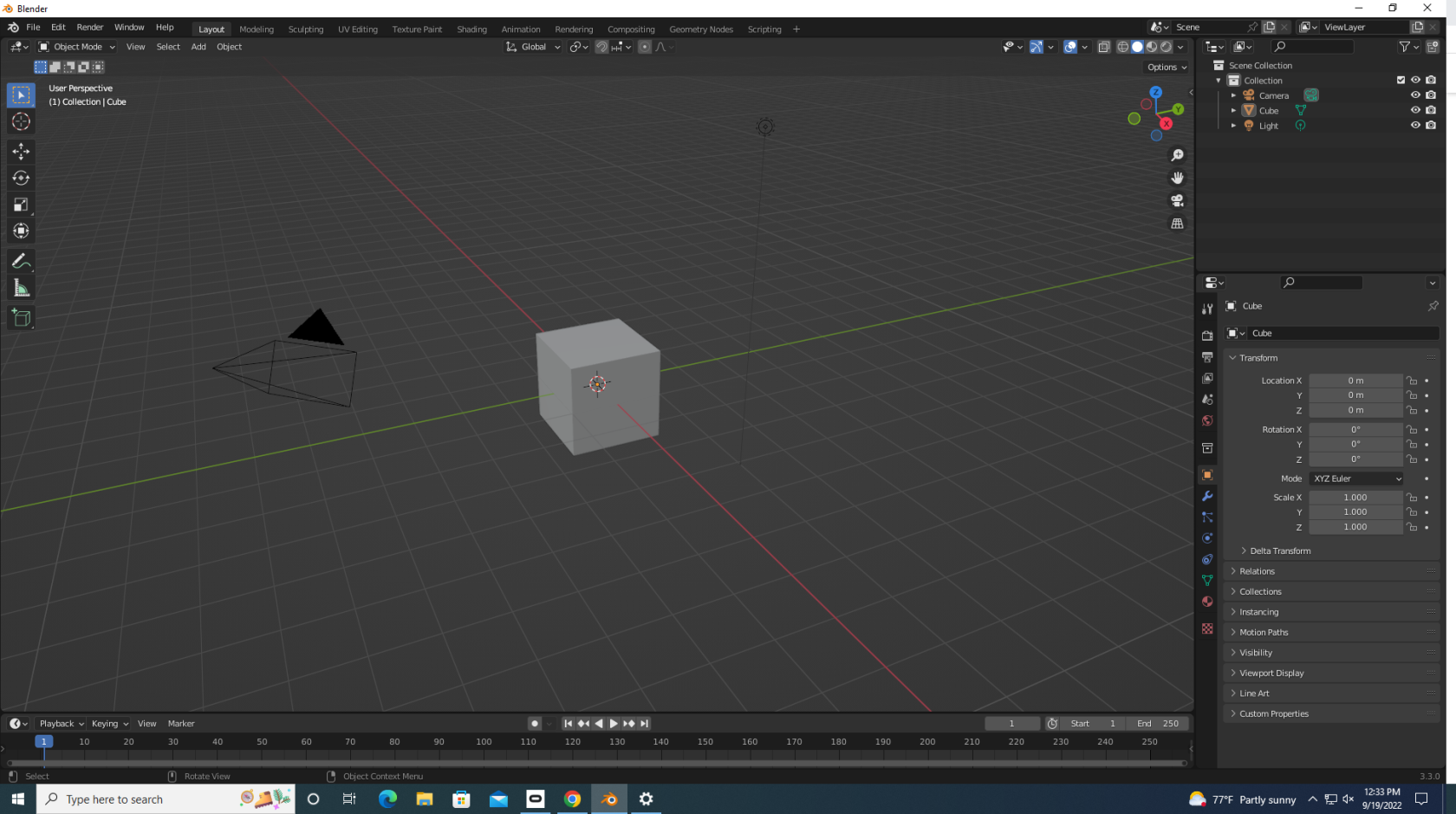Toggle X-ray view
1456x814 pixels.
pos(1103,47)
